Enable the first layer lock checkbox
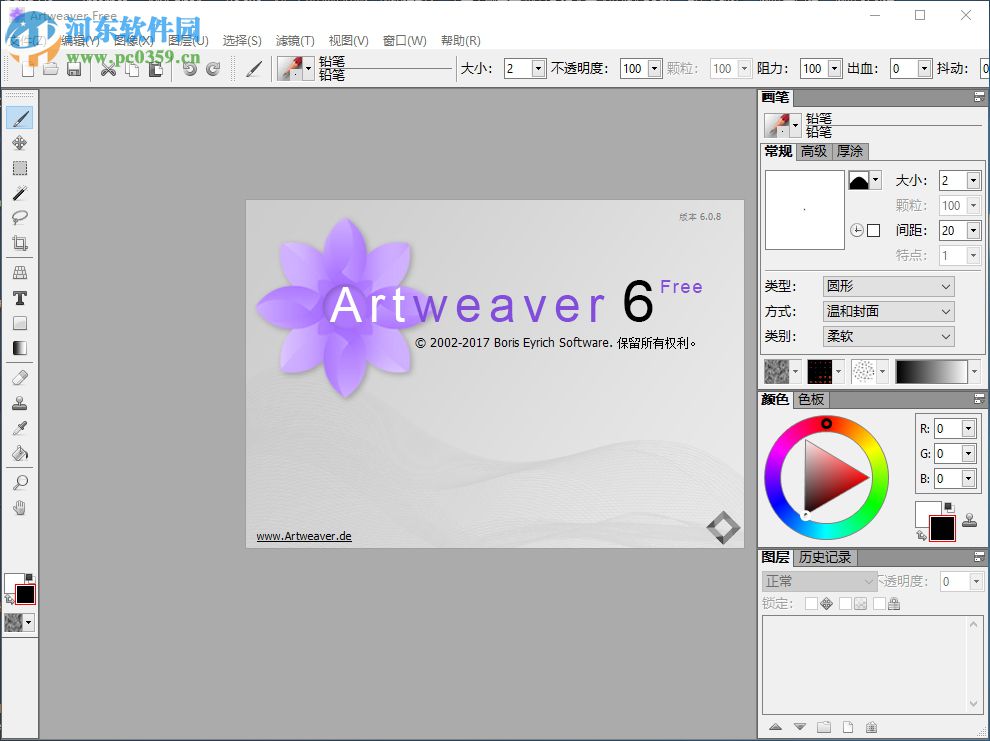Image resolution: width=990 pixels, height=741 pixels. (x=812, y=603)
